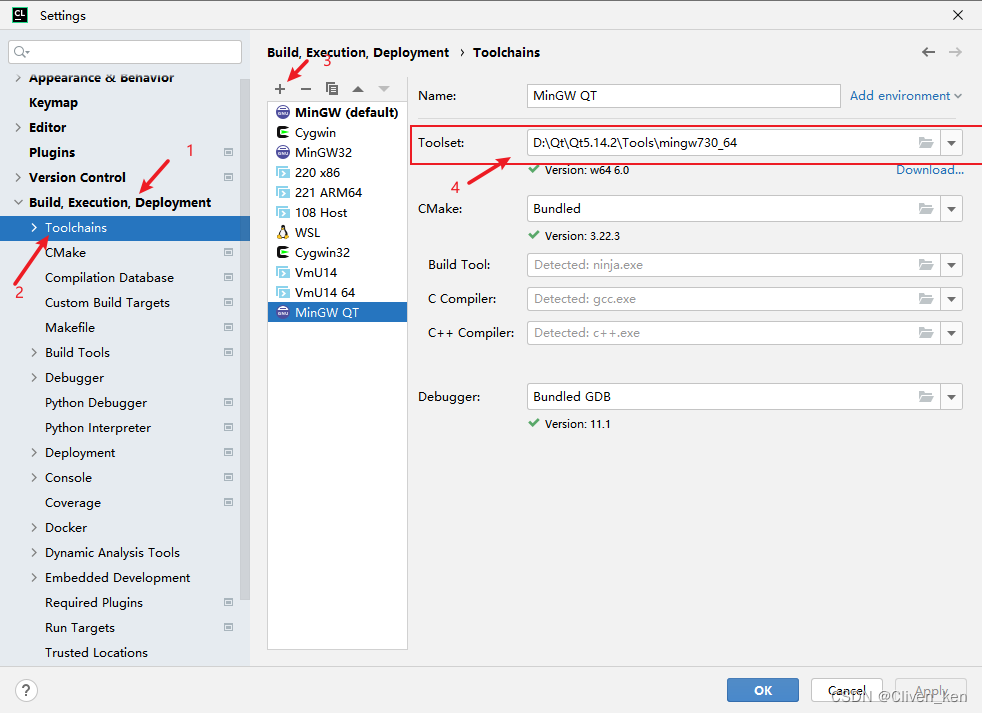Viewport: 982px width, 713px height.
Task: Click the settings search field
Action: click(x=125, y=52)
